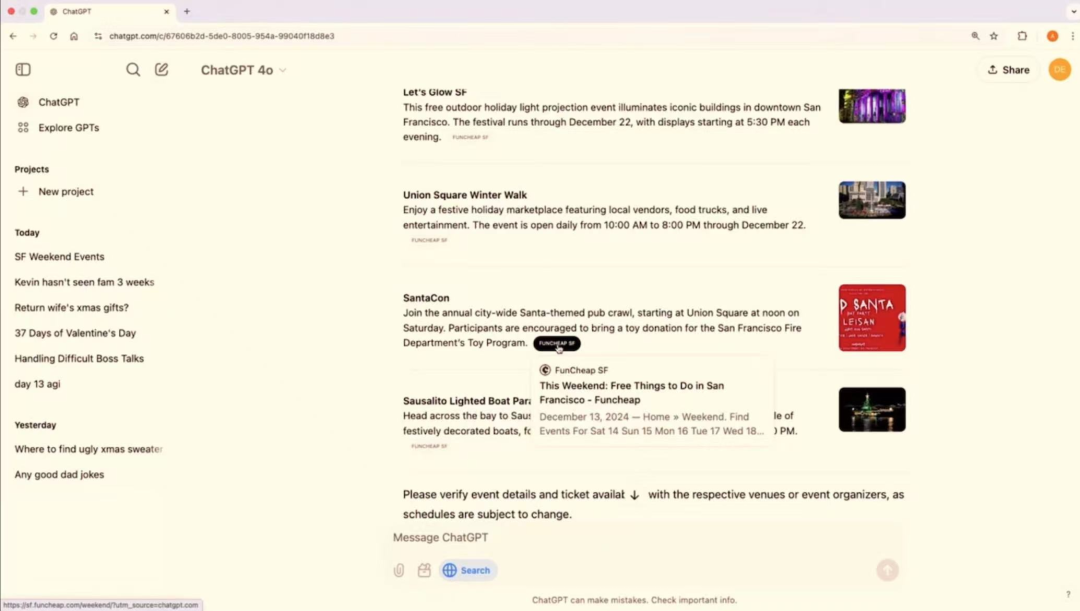Click the Sausalito boat parade thumbnail
This screenshot has height=611, width=1080.
click(872, 409)
